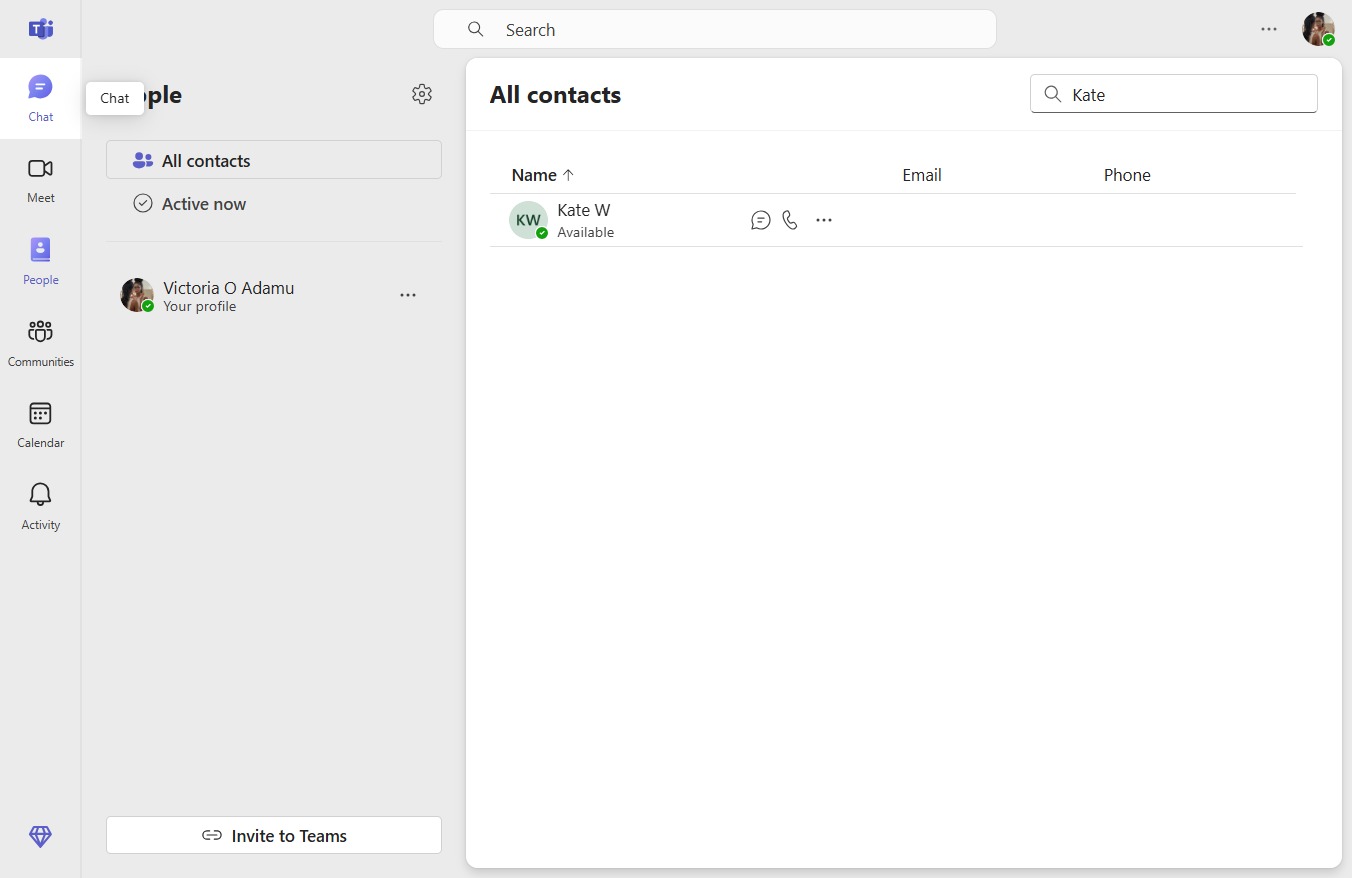
Task: Open profile avatar at top right
Action: 1318,29
